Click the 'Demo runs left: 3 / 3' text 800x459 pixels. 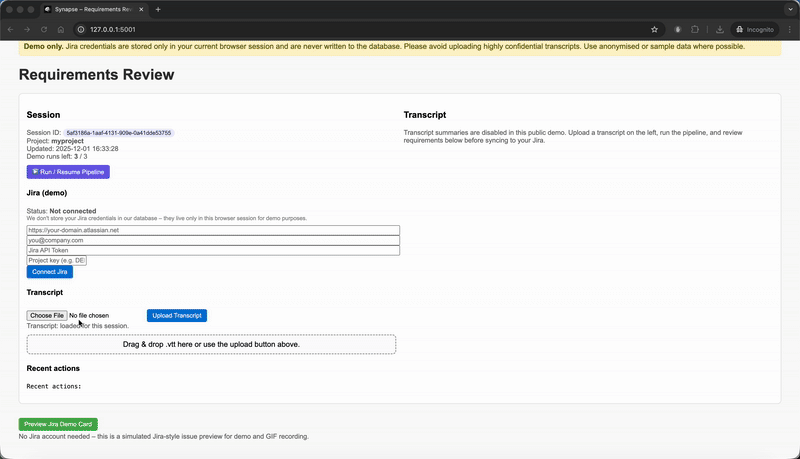click(57, 157)
